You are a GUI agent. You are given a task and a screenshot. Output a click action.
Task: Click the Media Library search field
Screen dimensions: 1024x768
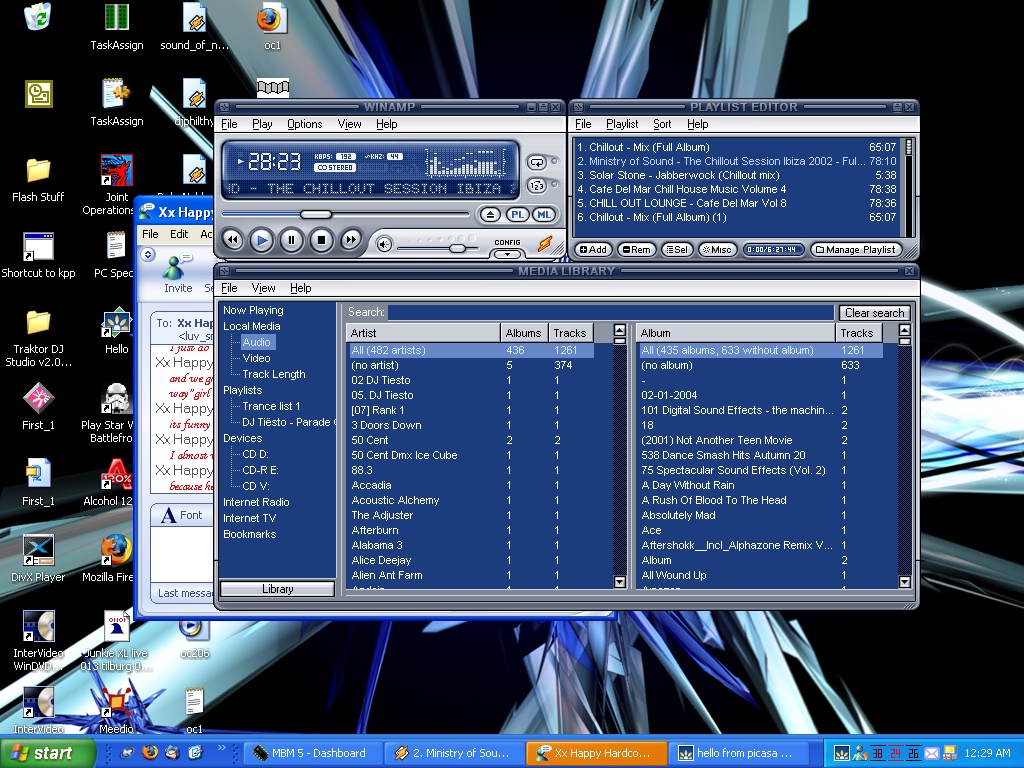[x=611, y=312]
